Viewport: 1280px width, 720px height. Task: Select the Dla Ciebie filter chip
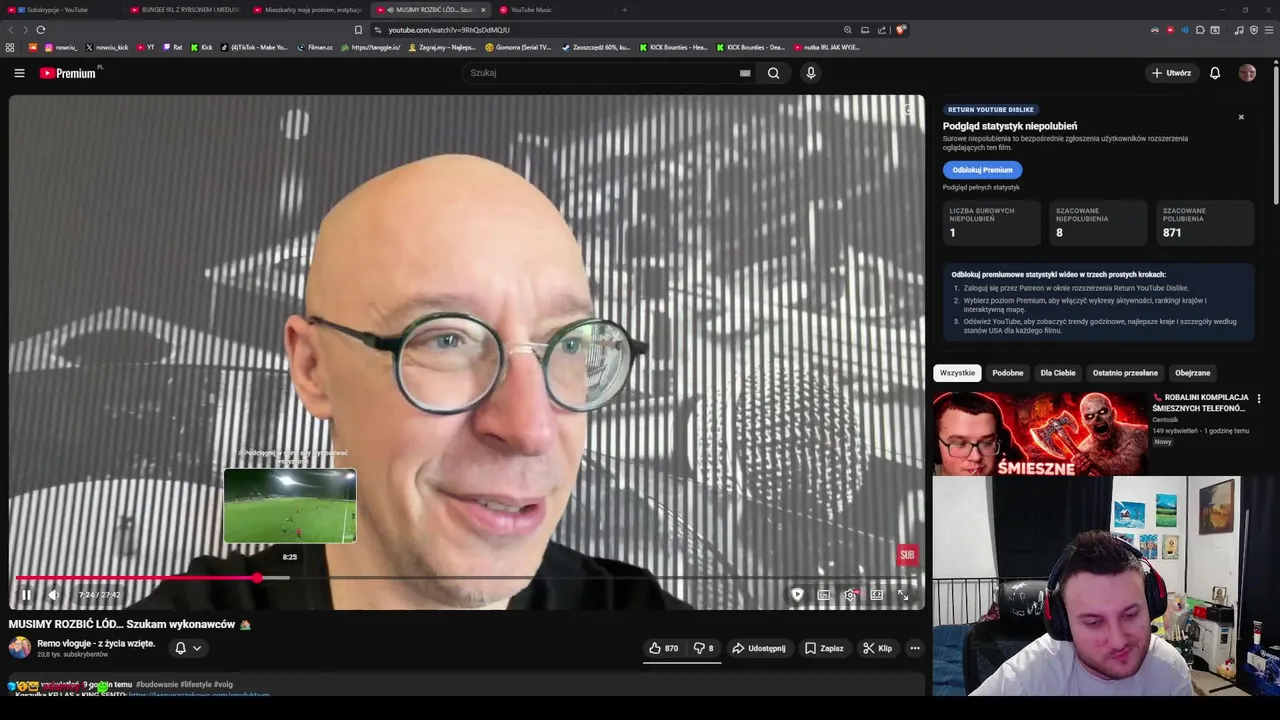click(1057, 373)
